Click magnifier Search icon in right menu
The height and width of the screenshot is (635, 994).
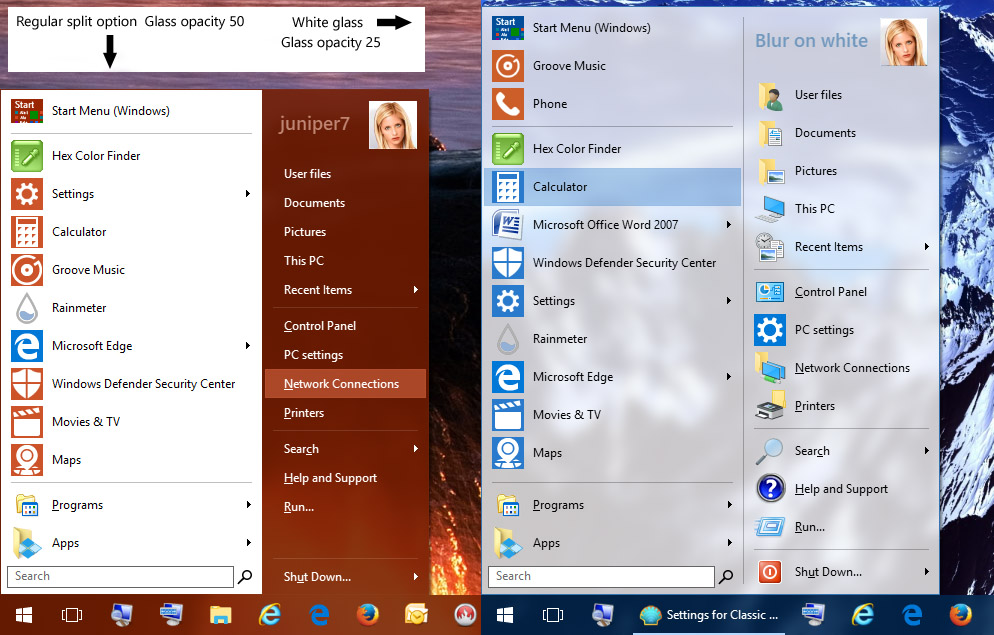pyautogui.click(x=769, y=451)
